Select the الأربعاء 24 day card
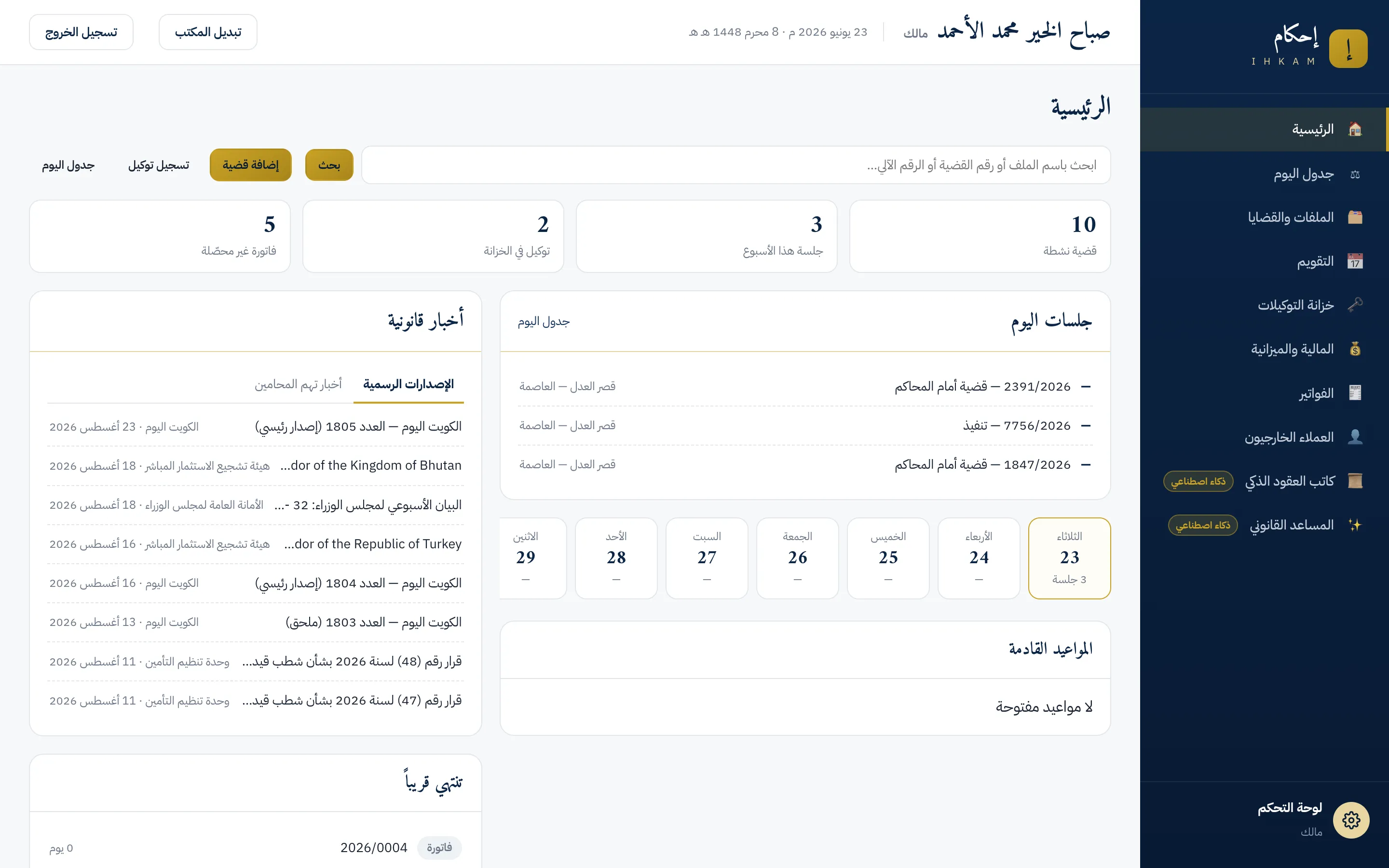 979,558
